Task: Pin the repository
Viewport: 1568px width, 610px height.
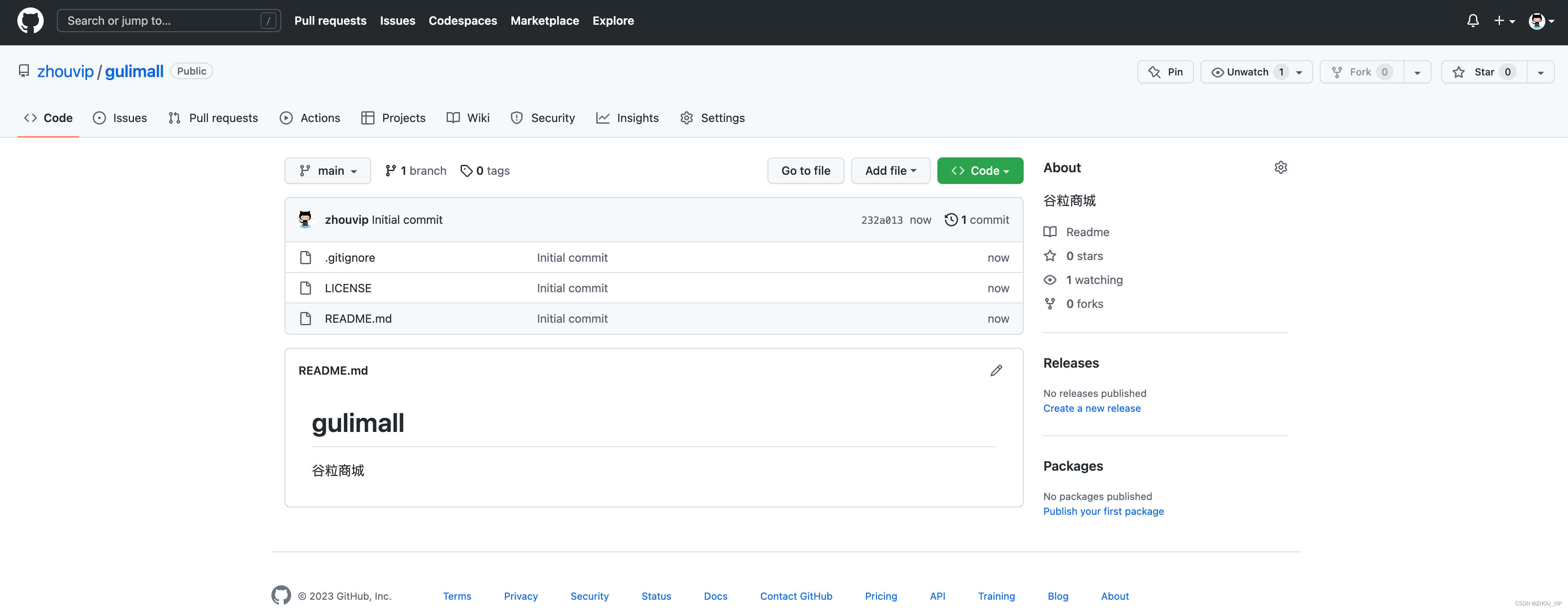Action: coord(1165,71)
